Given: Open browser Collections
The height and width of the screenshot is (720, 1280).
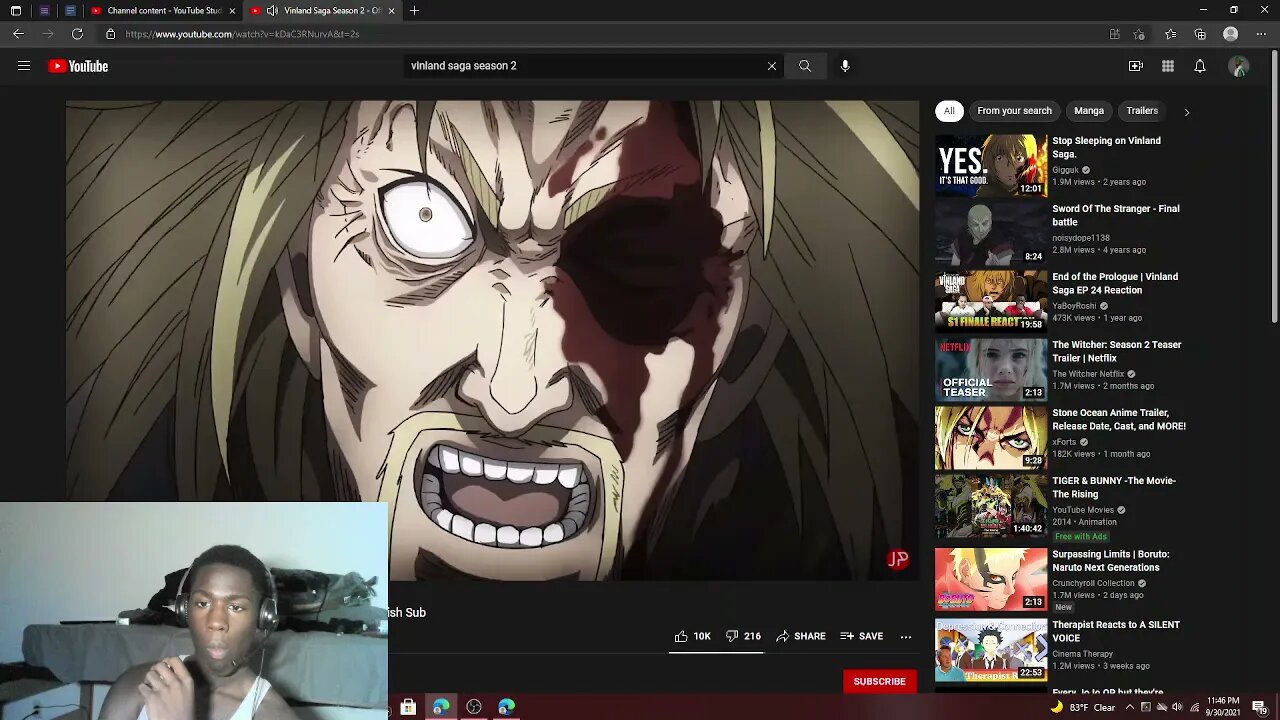Looking at the screenshot, I should click(1200, 34).
